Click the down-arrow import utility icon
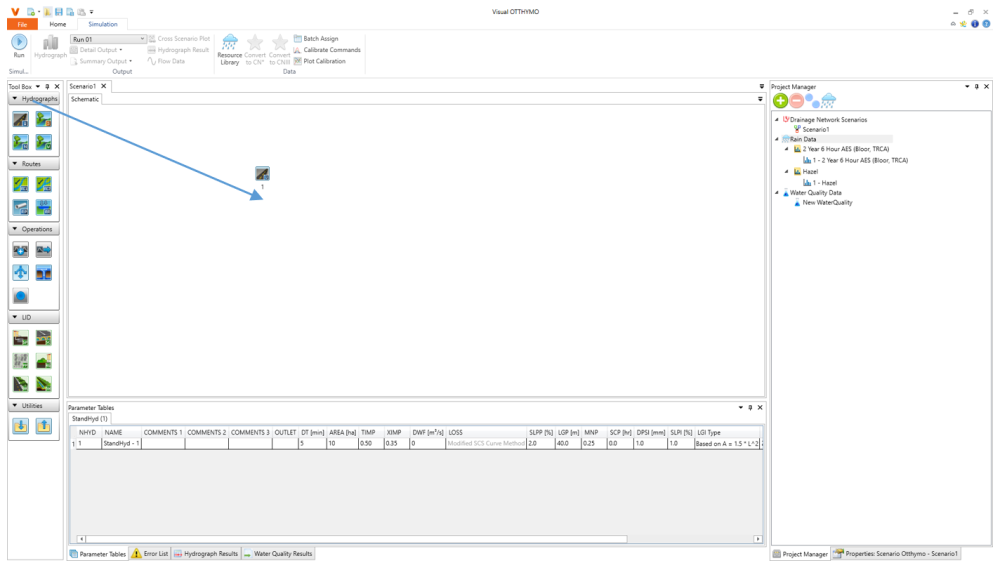Screen dimensions: 1000x568 tap(20, 426)
